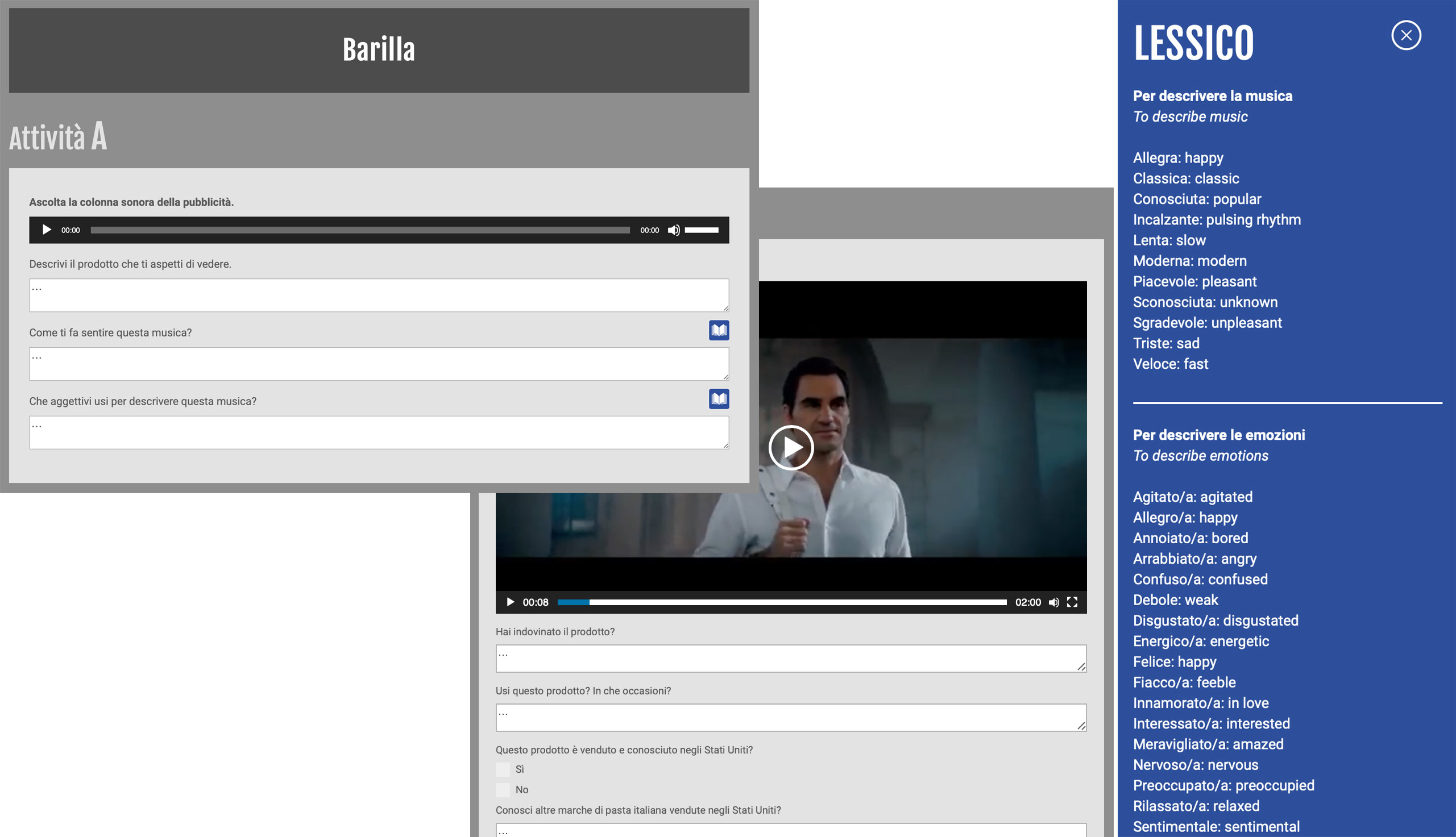Open lexicon book icon beside 'Che aggettivi usi'

tap(719, 398)
